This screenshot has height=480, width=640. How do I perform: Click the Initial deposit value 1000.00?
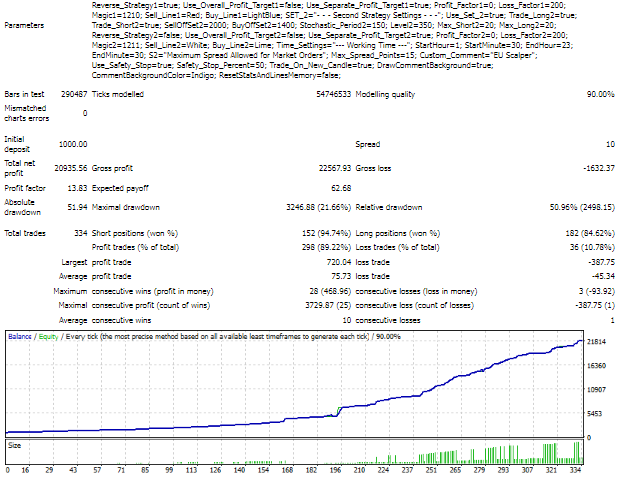pos(73,144)
